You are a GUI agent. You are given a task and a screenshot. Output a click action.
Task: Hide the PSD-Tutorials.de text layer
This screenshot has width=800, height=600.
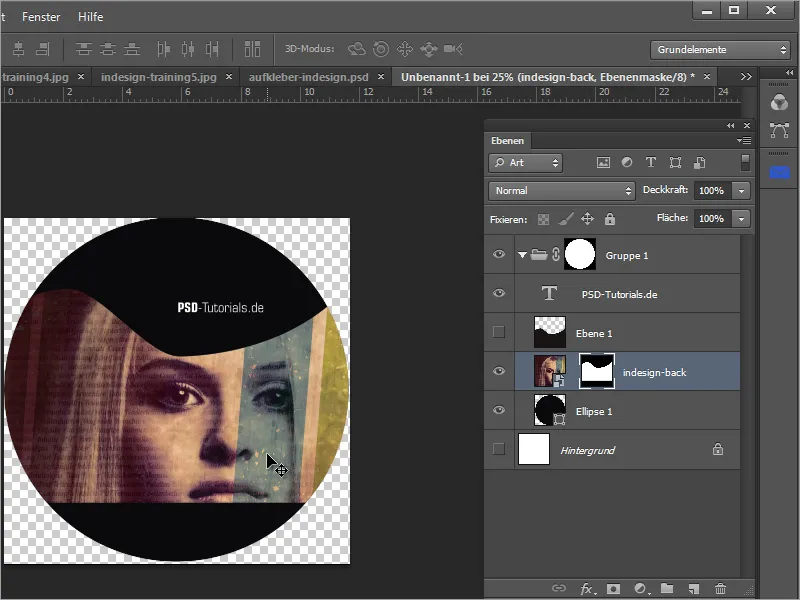(x=499, y=293)
